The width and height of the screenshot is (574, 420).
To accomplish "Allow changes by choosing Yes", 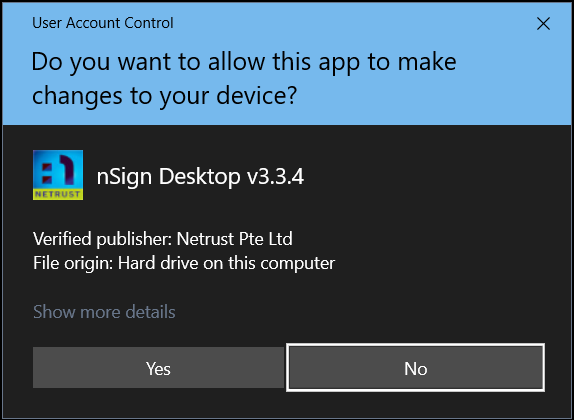I will (x=159, y=368).
